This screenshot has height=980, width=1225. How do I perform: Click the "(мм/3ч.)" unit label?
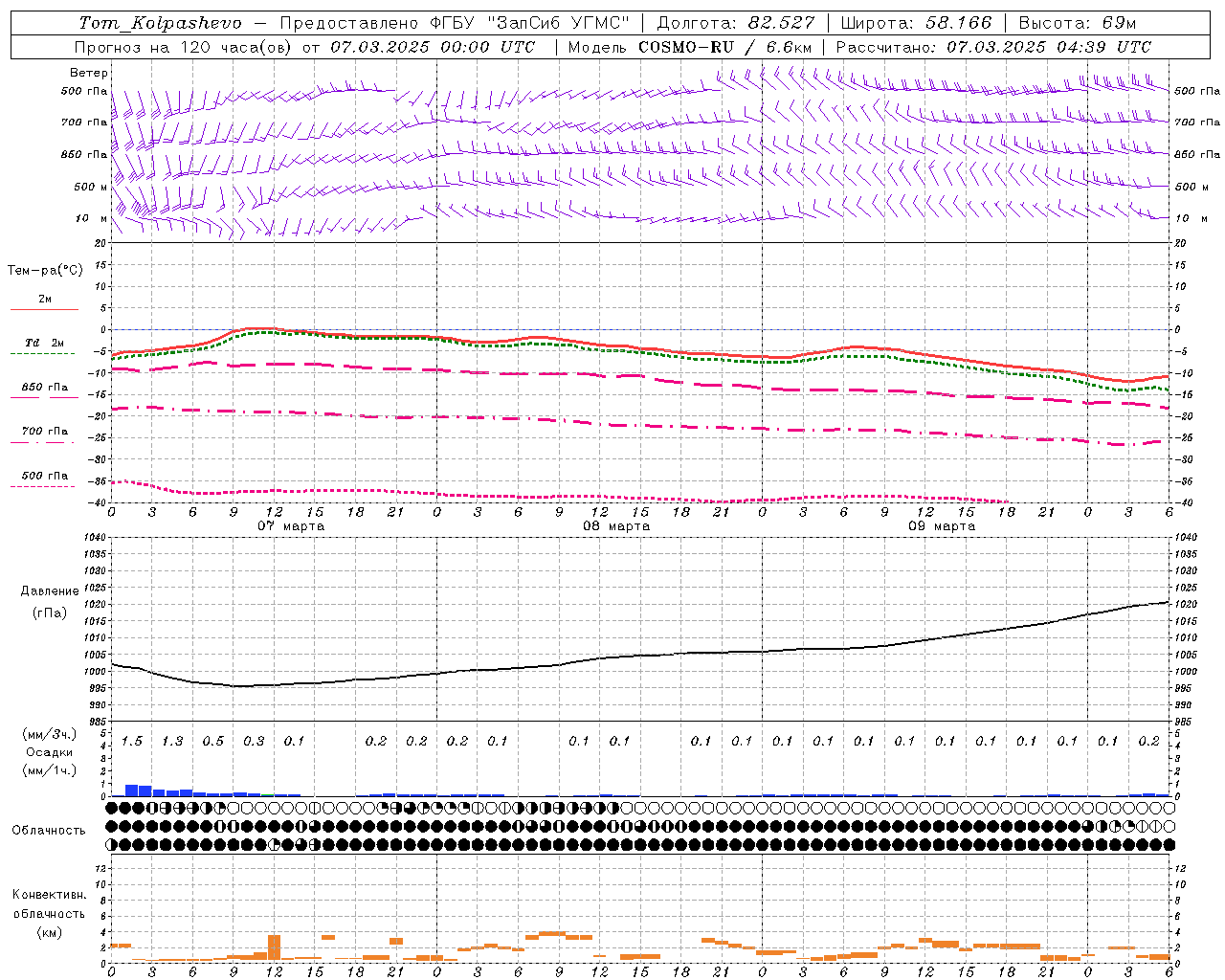50,734
